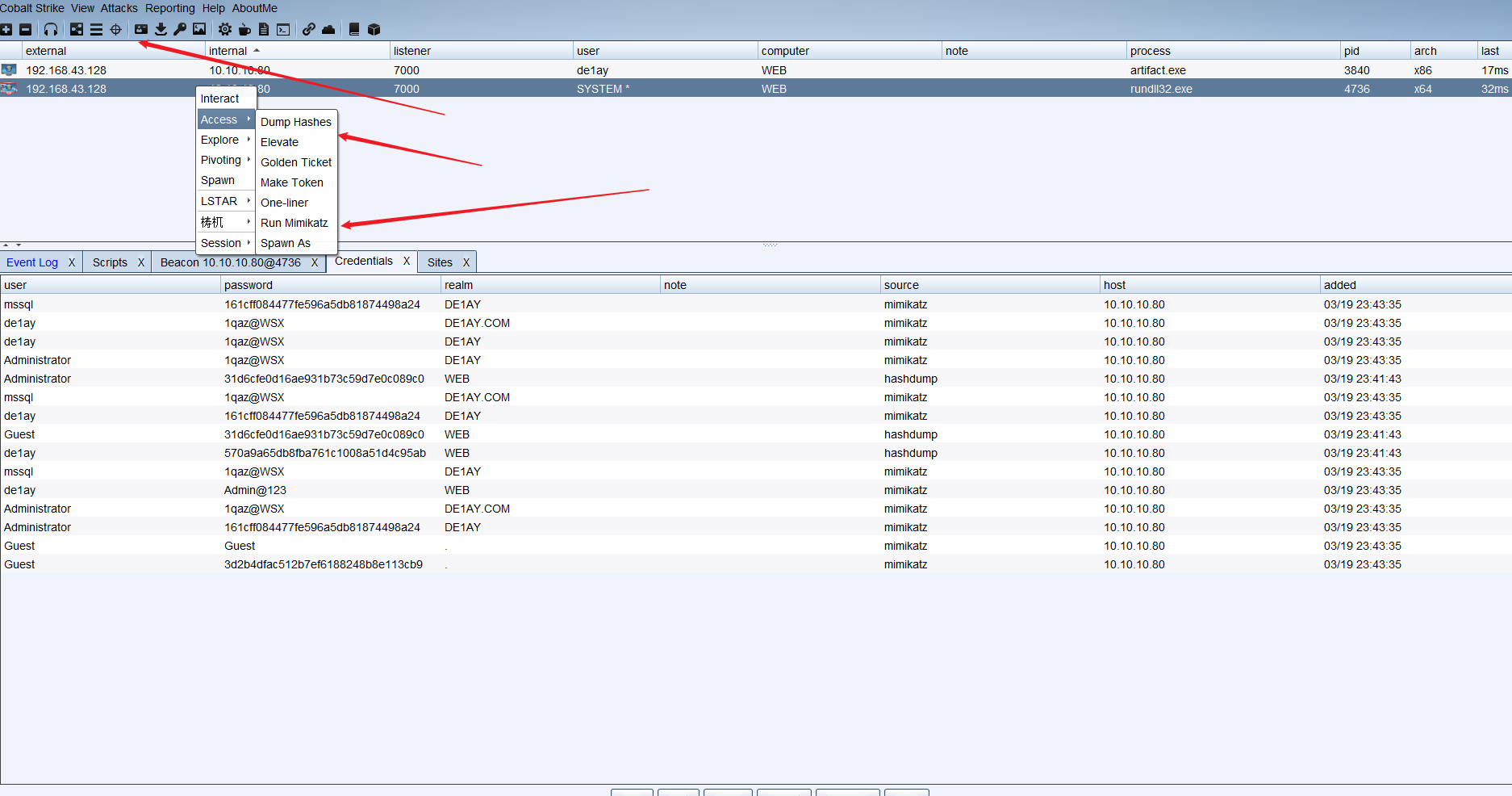Open the Downloads arrow toolbar icon
This screenshot has height=796, width=1512.
[161, 30]
